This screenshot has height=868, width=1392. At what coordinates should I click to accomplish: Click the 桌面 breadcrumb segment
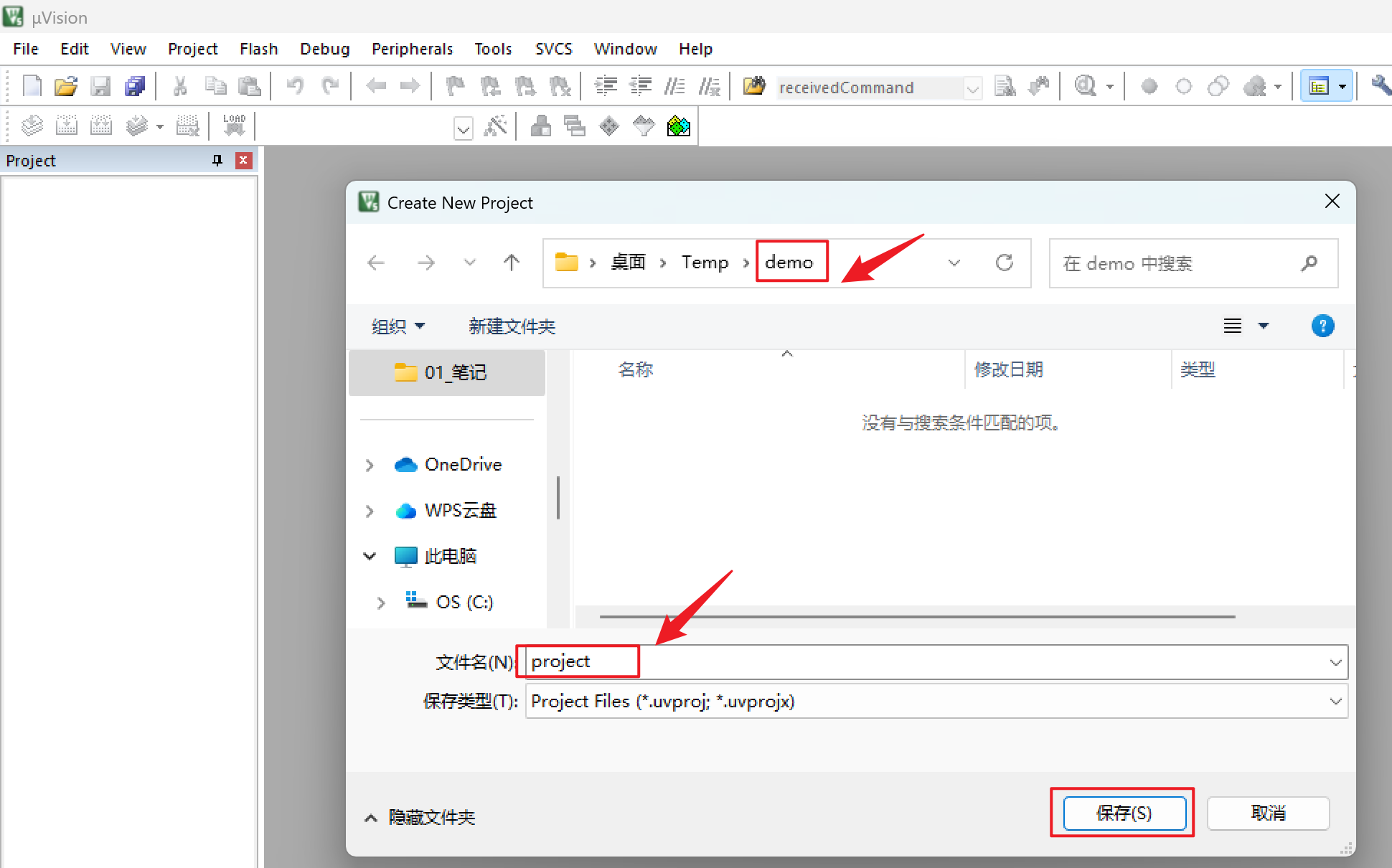coord(628,263)
